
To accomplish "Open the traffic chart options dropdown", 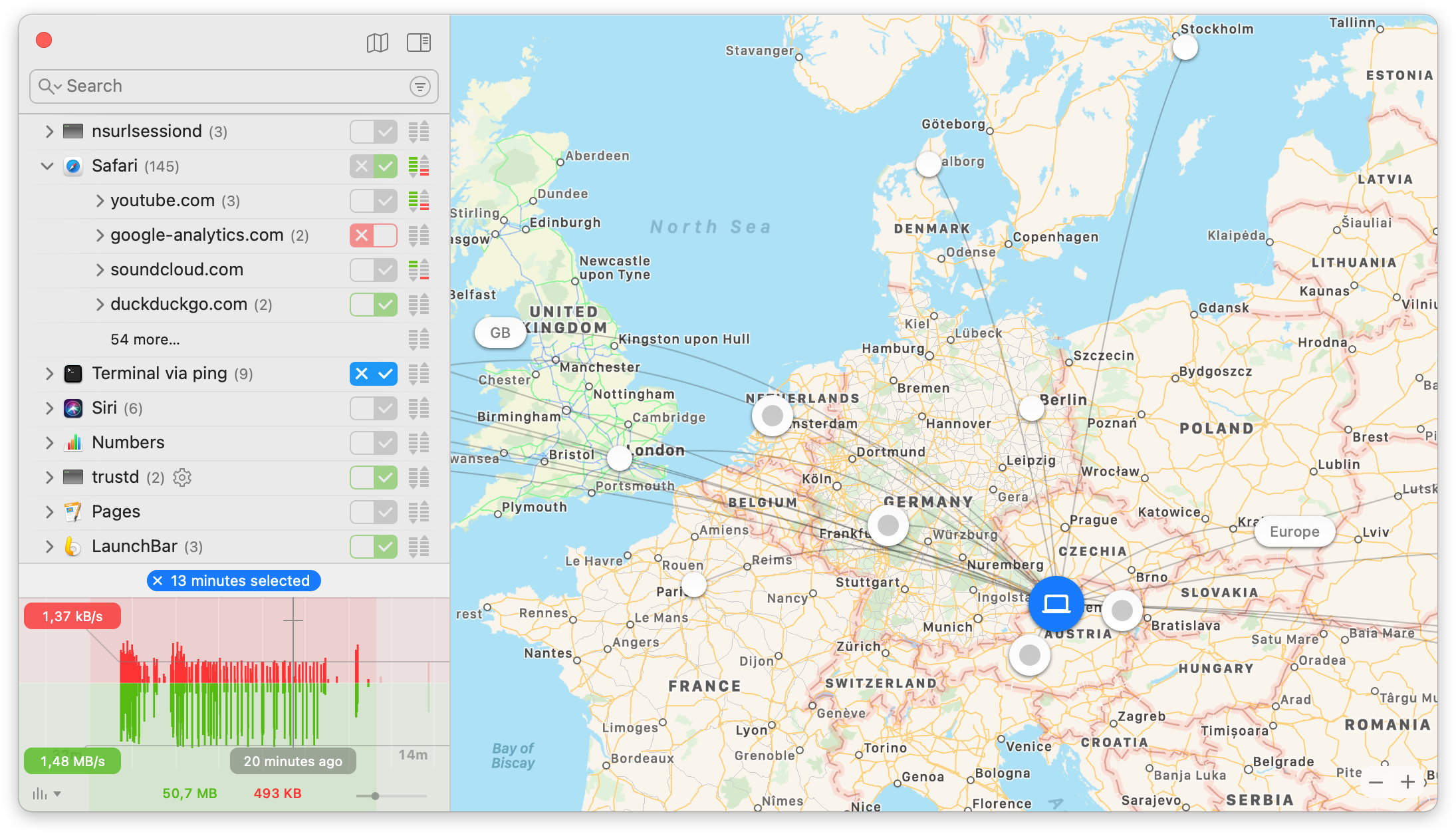I will [47, 793].
